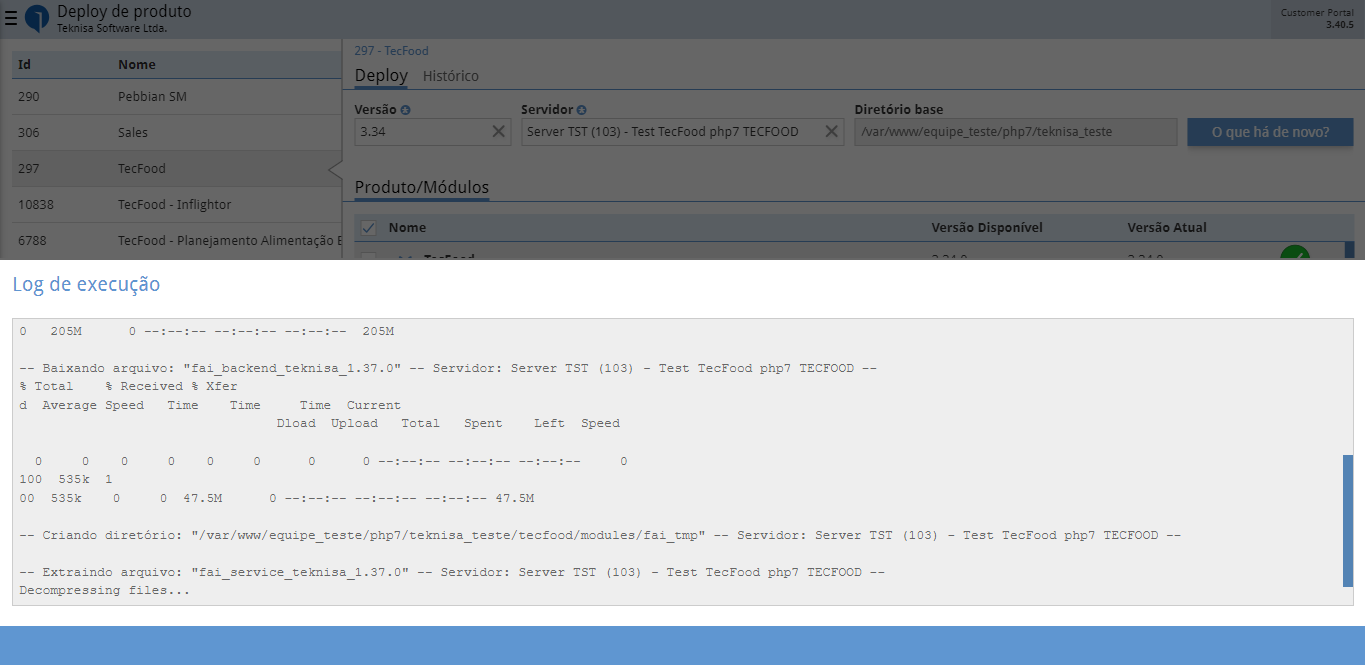Viewport: 1365px width, 665px height.
Task: Click the Id 6788 cell
Action: point(32,241)
